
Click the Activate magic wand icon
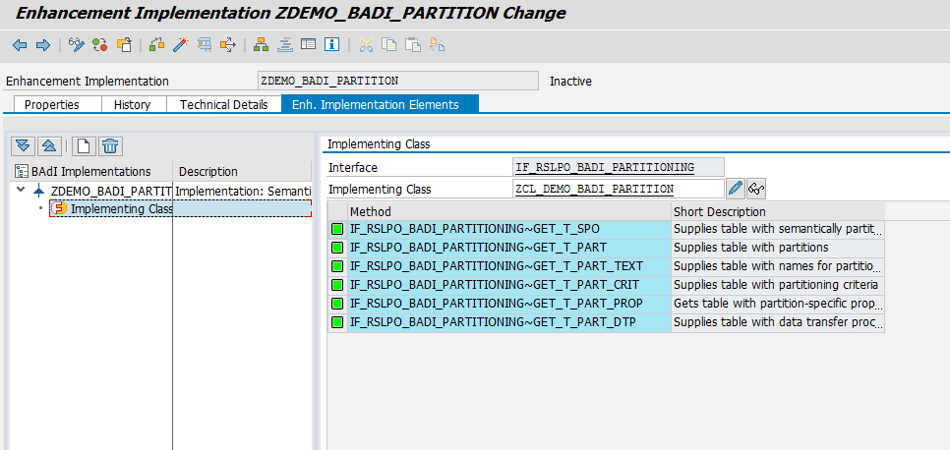click(x=180, y=45)
